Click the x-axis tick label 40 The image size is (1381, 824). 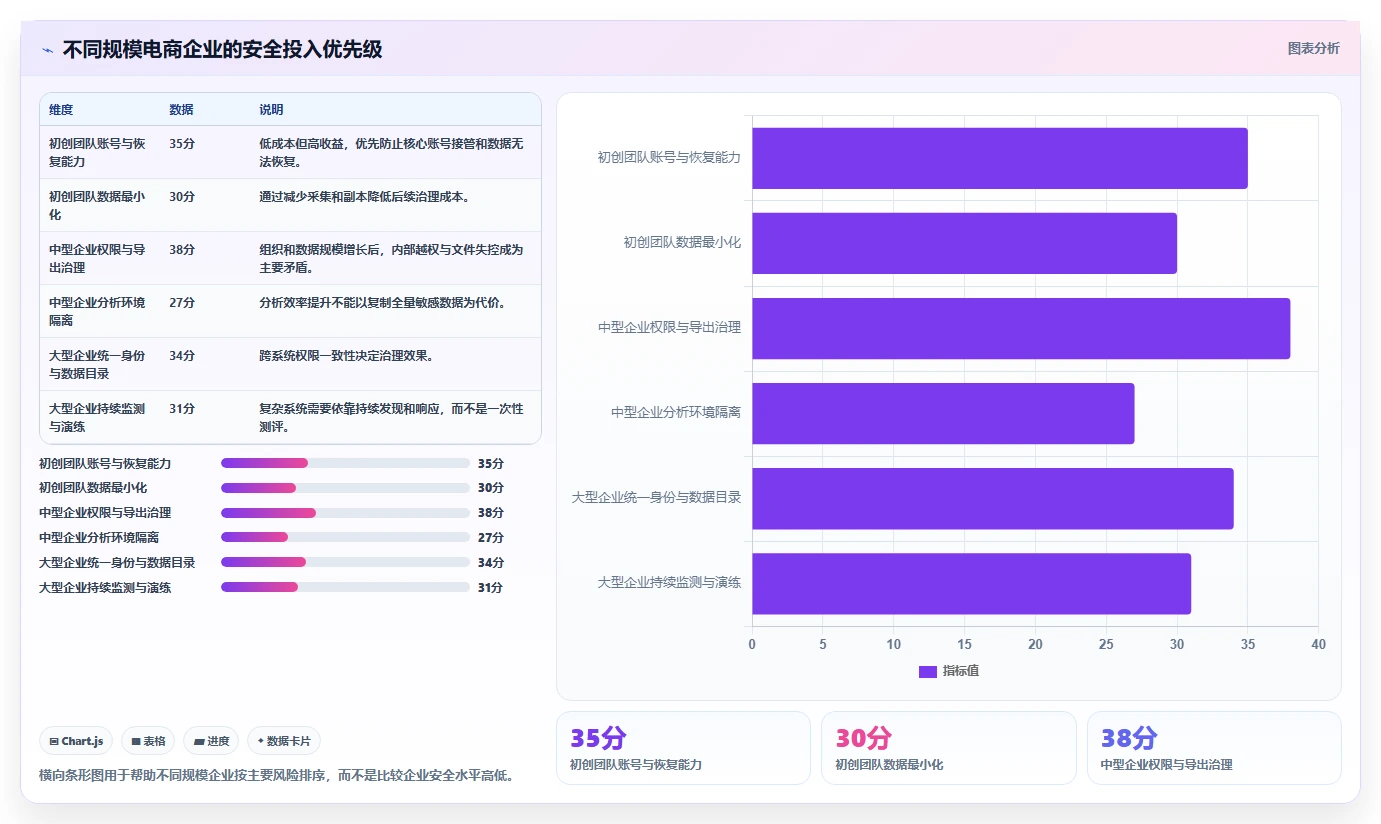coord(1318,645)
